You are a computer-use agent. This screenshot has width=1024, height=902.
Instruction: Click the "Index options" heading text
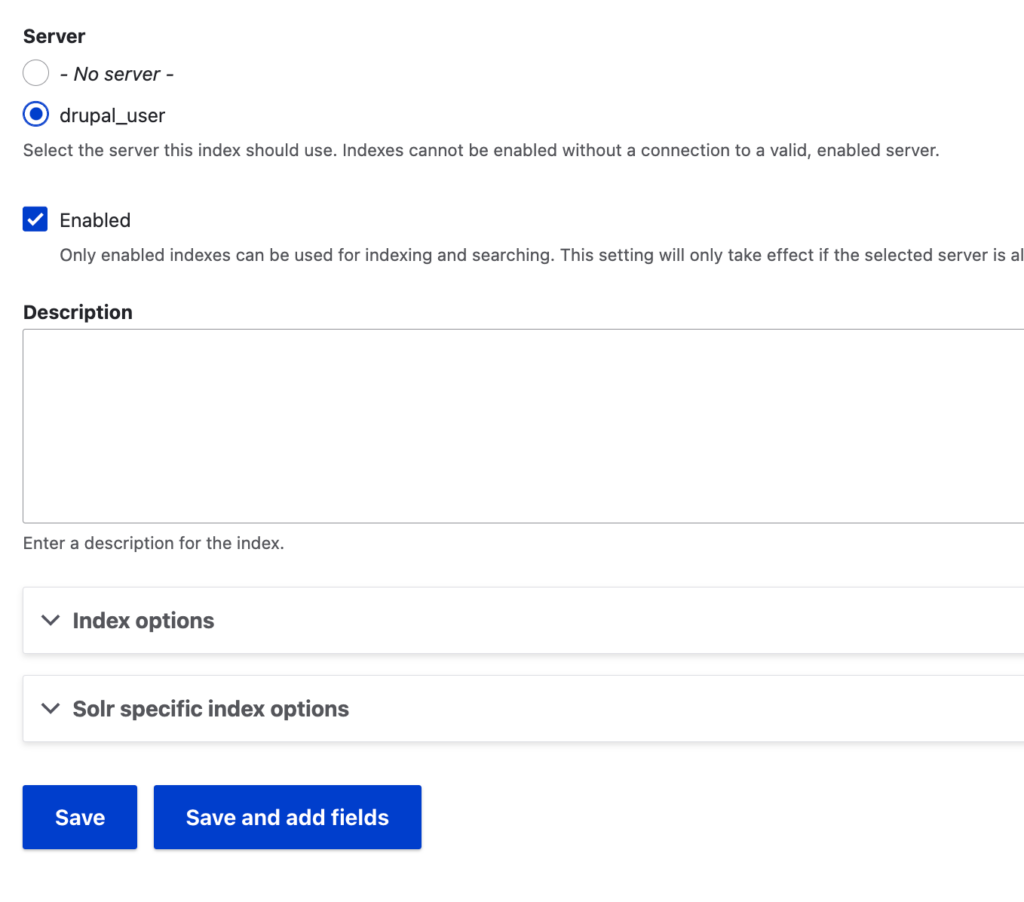(x=143, y=620)
